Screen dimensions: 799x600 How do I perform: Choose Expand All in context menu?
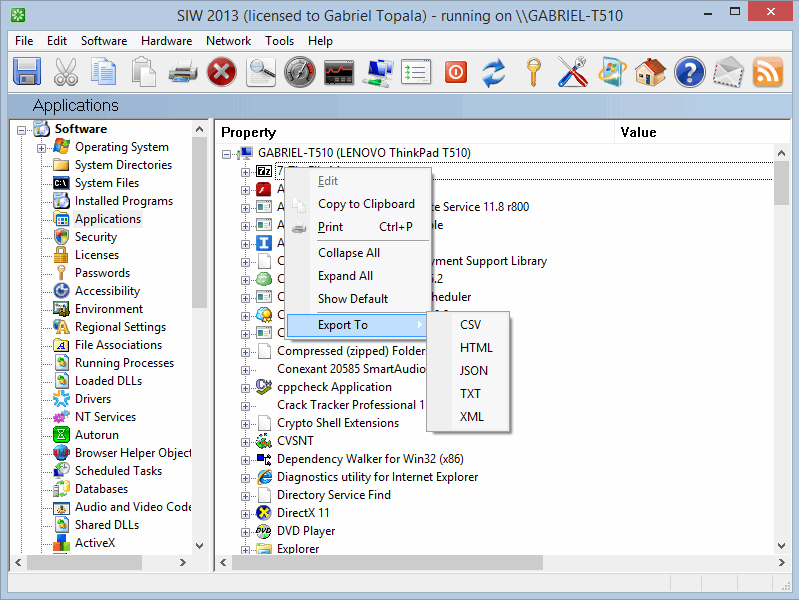(x=359, y=276)
